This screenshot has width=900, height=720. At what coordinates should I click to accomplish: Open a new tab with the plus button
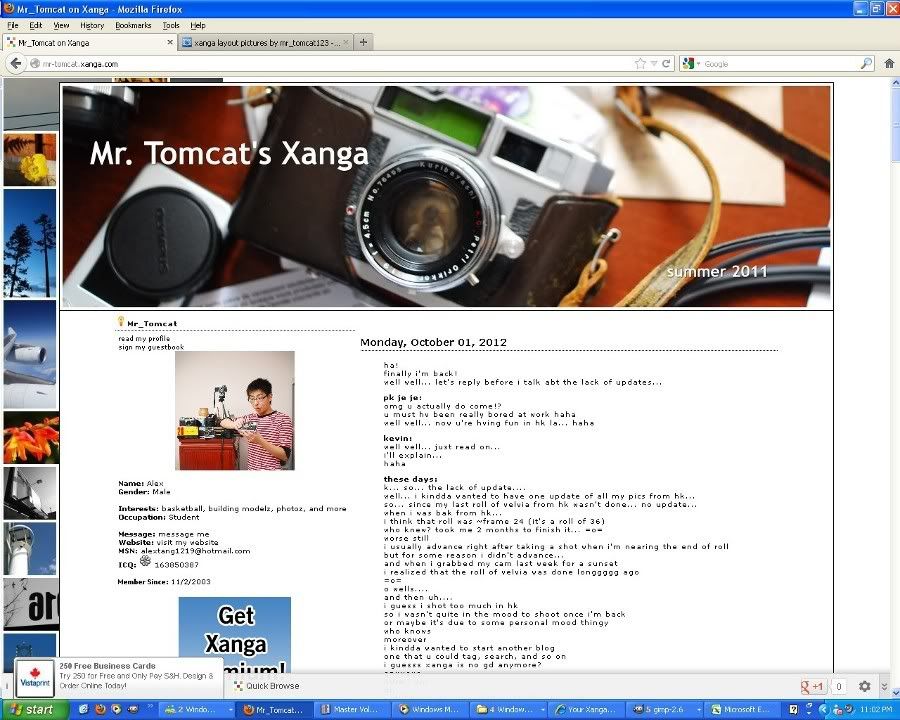tap(363, 42)
